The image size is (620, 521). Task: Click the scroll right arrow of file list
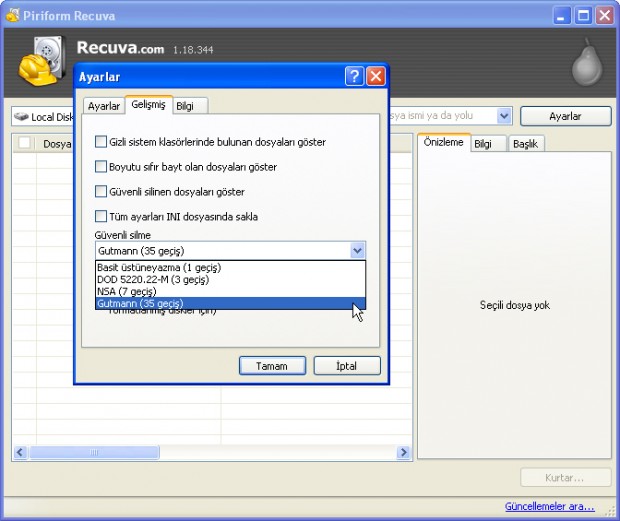click(403, 452)
